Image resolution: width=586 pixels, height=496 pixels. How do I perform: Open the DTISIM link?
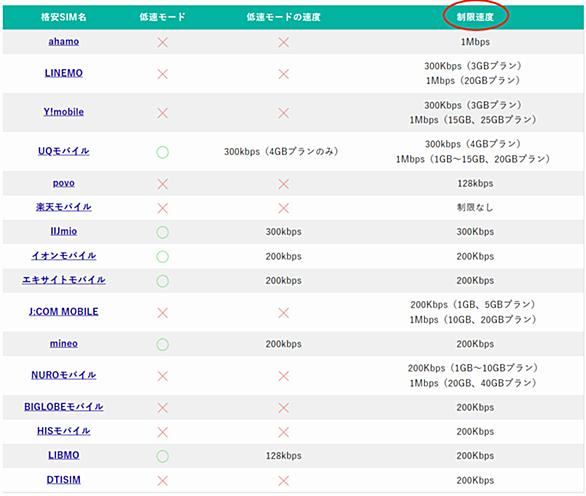(64, 480)
